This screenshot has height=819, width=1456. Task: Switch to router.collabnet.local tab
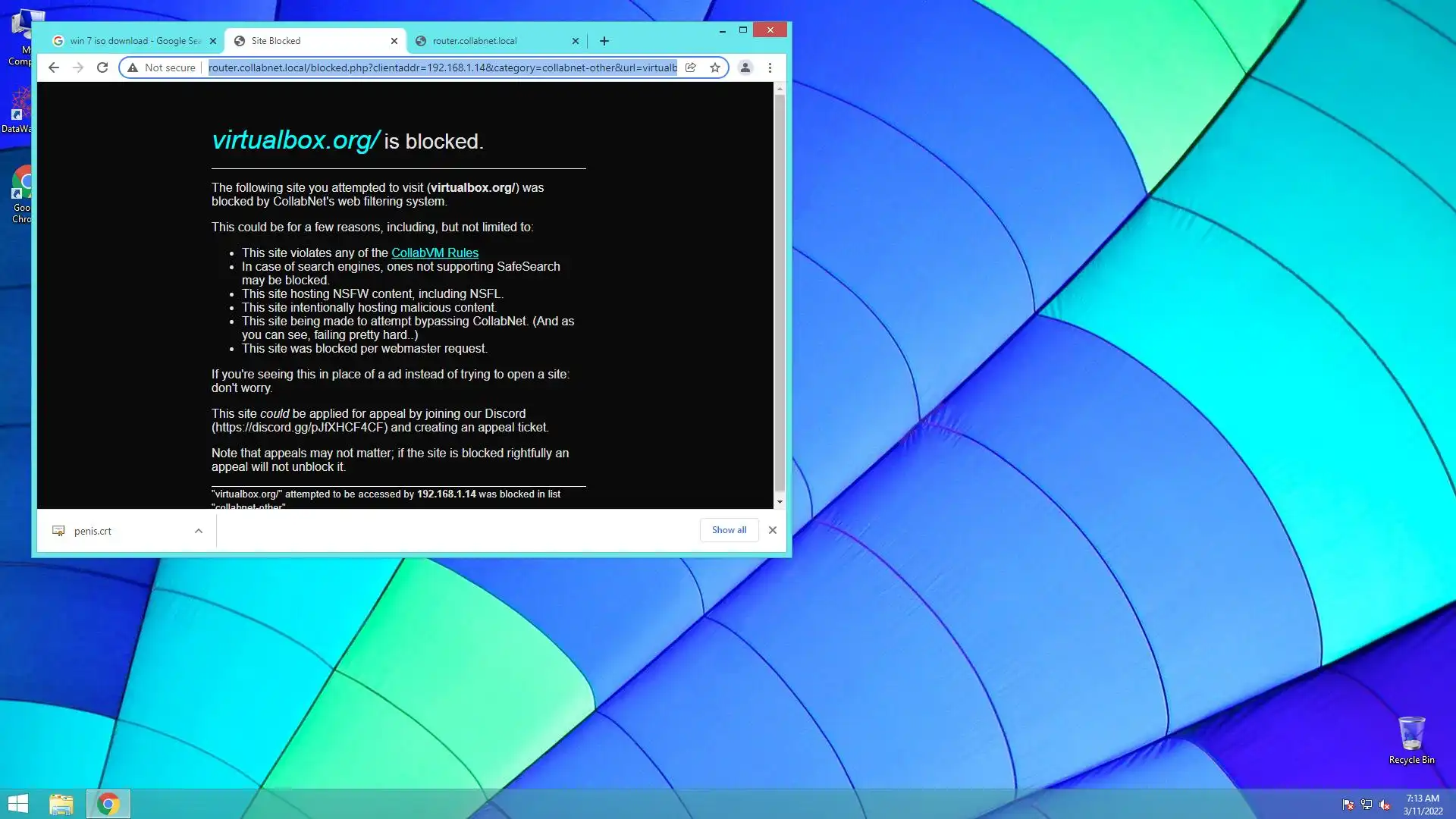point(485,41)
